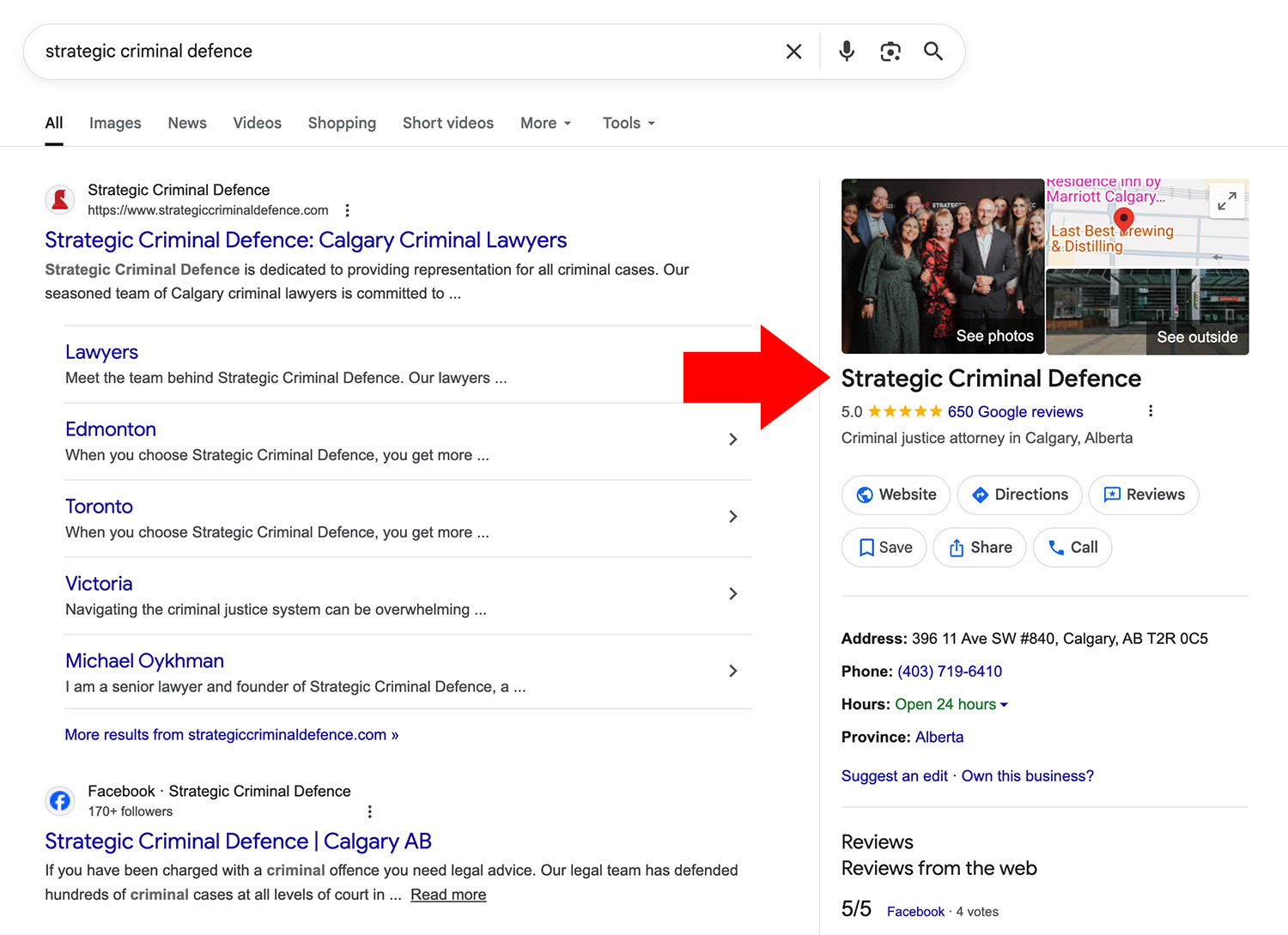Switch to the Images tab
The image size is (1288, 935).
(x=115, y=123)
